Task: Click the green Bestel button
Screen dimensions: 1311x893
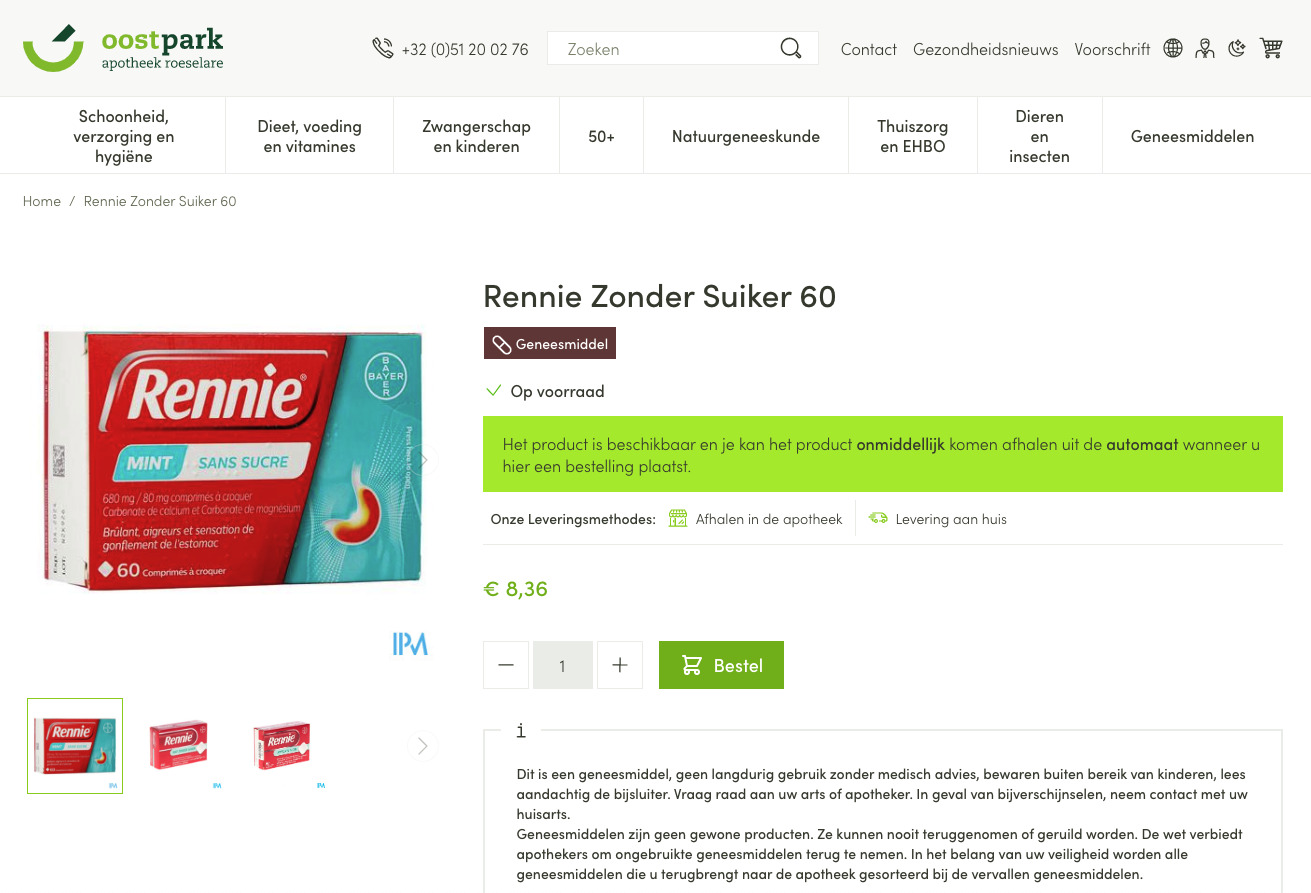Action: point(721,665)
